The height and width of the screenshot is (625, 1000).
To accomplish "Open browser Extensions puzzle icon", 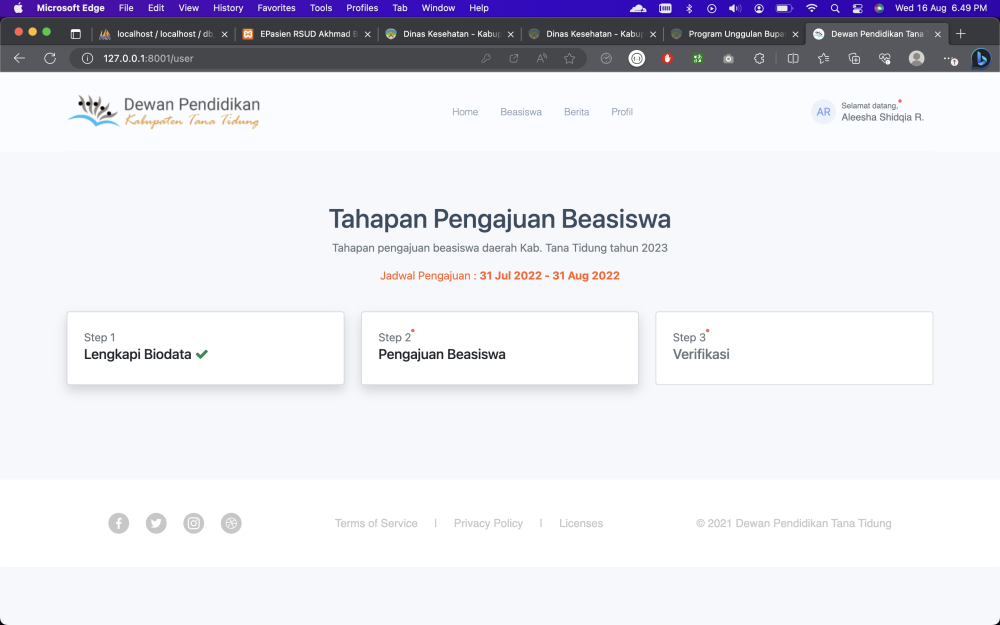I will (759, 58).
